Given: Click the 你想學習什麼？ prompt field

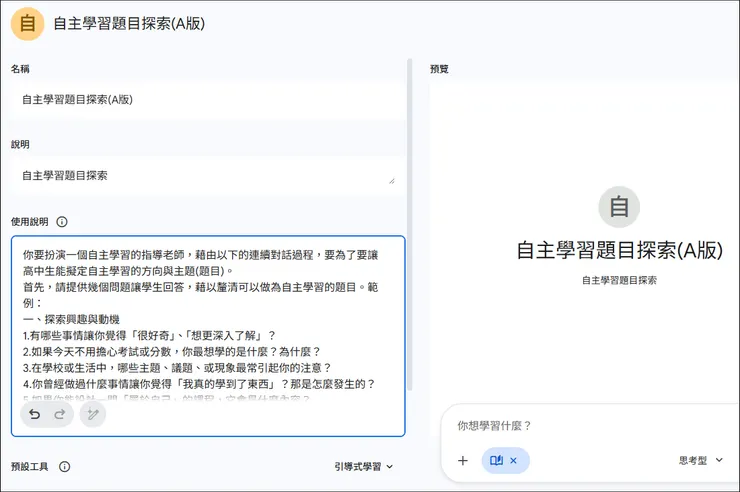Looking at the screenshot, I should click(x=495, y=426).
